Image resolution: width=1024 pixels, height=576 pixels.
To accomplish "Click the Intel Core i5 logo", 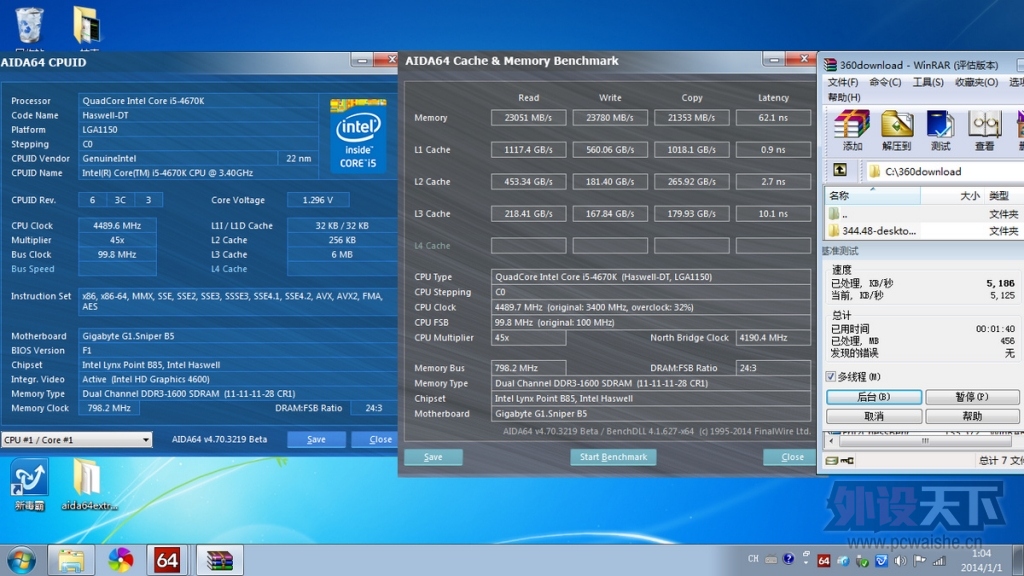I will click(x=358, y=136).
